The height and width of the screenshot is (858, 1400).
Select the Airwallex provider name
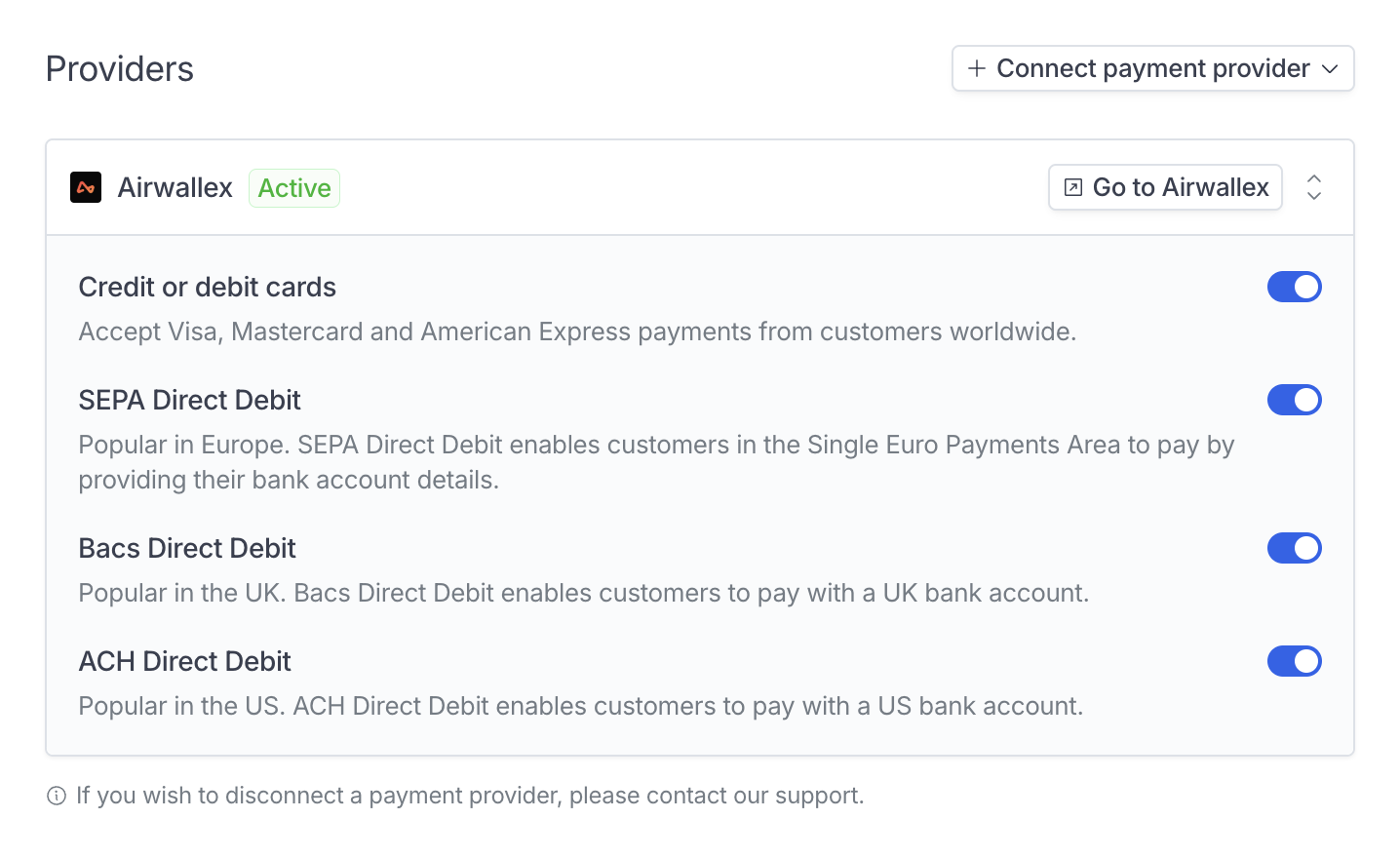pyautogui.click(x=175, y=187)
